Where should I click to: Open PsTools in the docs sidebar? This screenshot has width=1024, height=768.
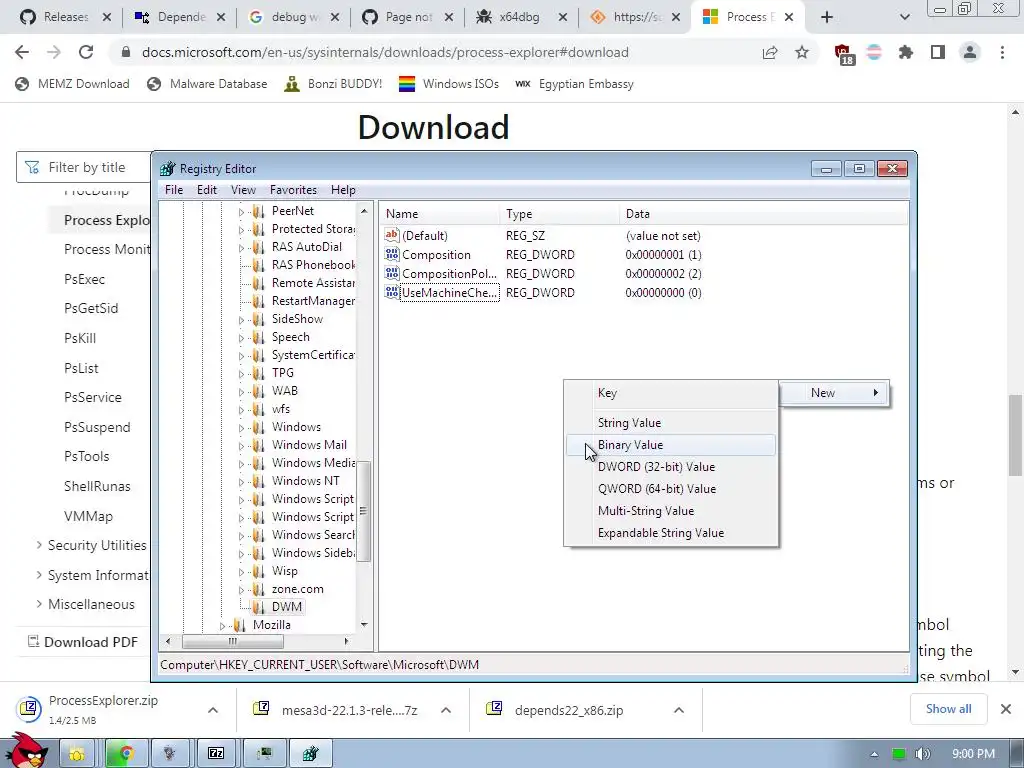click(86, 456)
